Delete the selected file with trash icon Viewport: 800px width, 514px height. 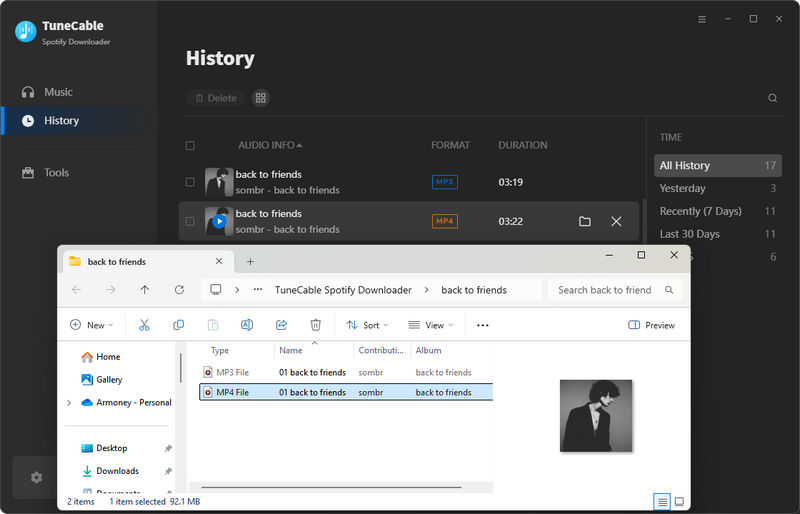pos(316,325)
